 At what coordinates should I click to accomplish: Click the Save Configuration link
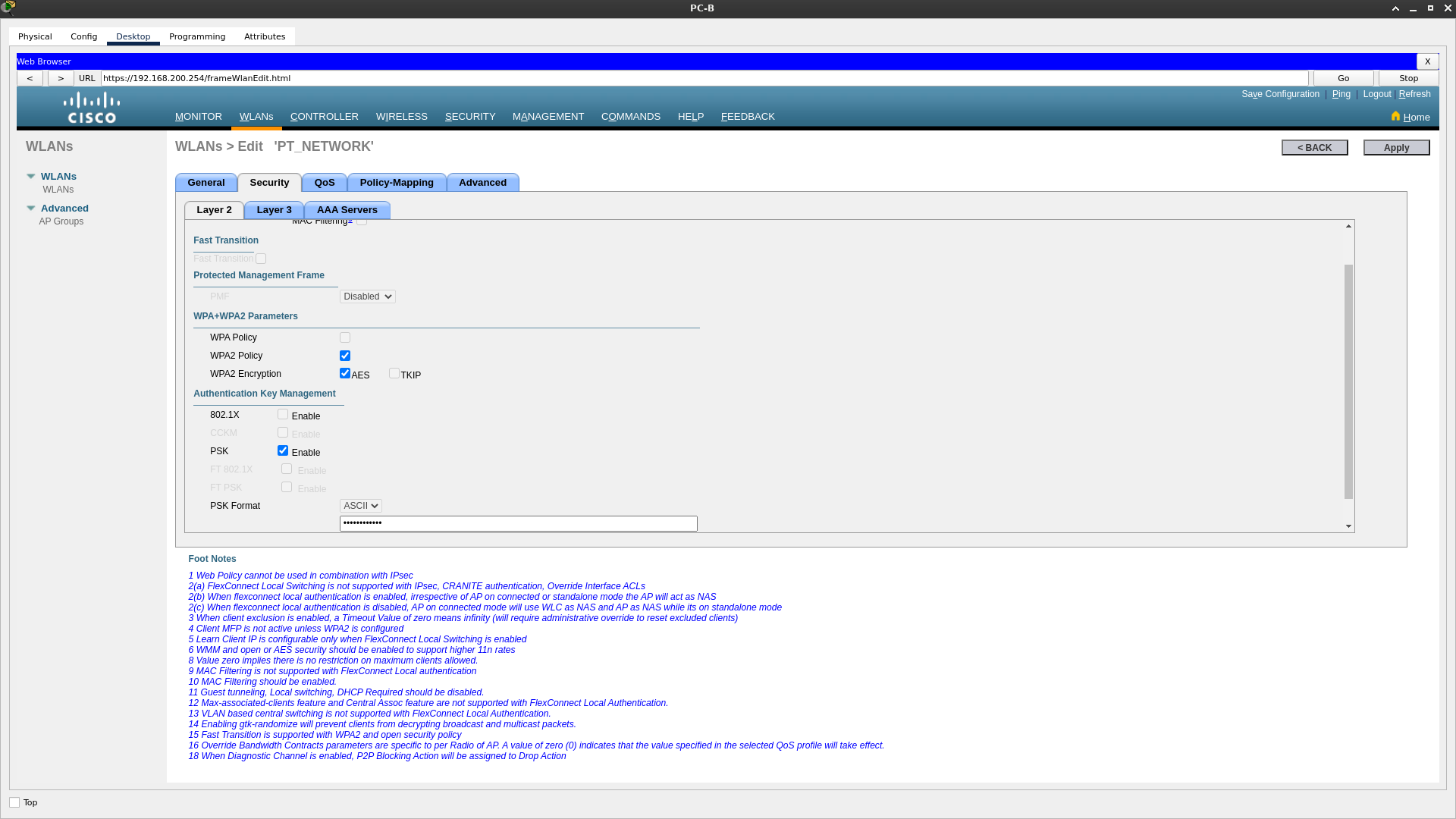click(x=1280, y=94)
